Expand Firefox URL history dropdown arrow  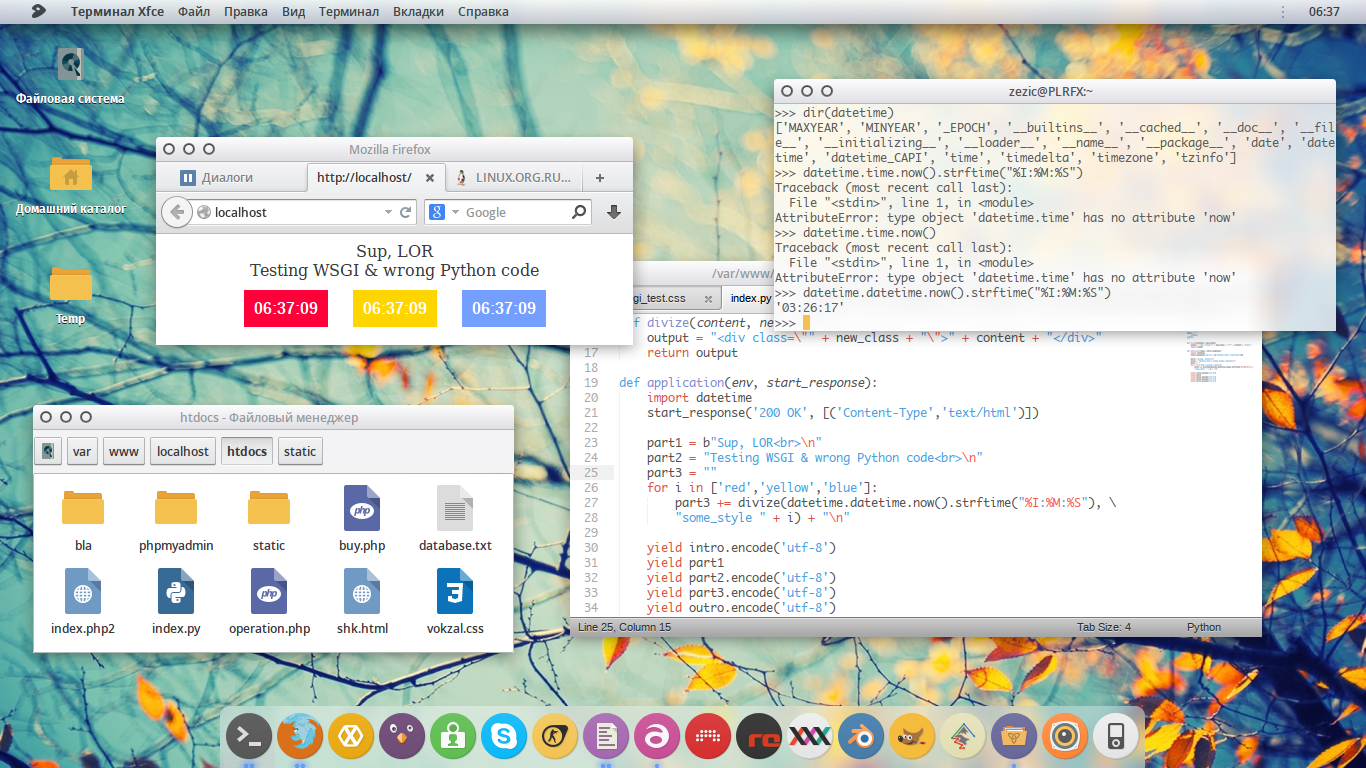(x=389, y=212)
